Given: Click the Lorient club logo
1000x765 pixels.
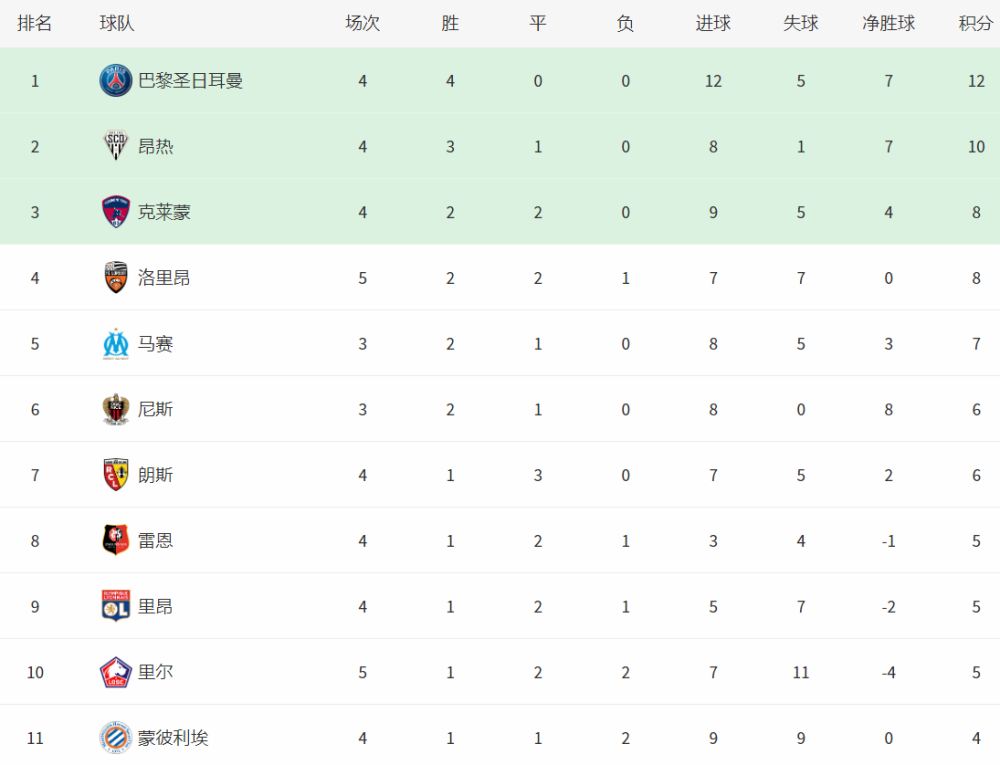Looking at the screenshot, I should click(116, 277).
